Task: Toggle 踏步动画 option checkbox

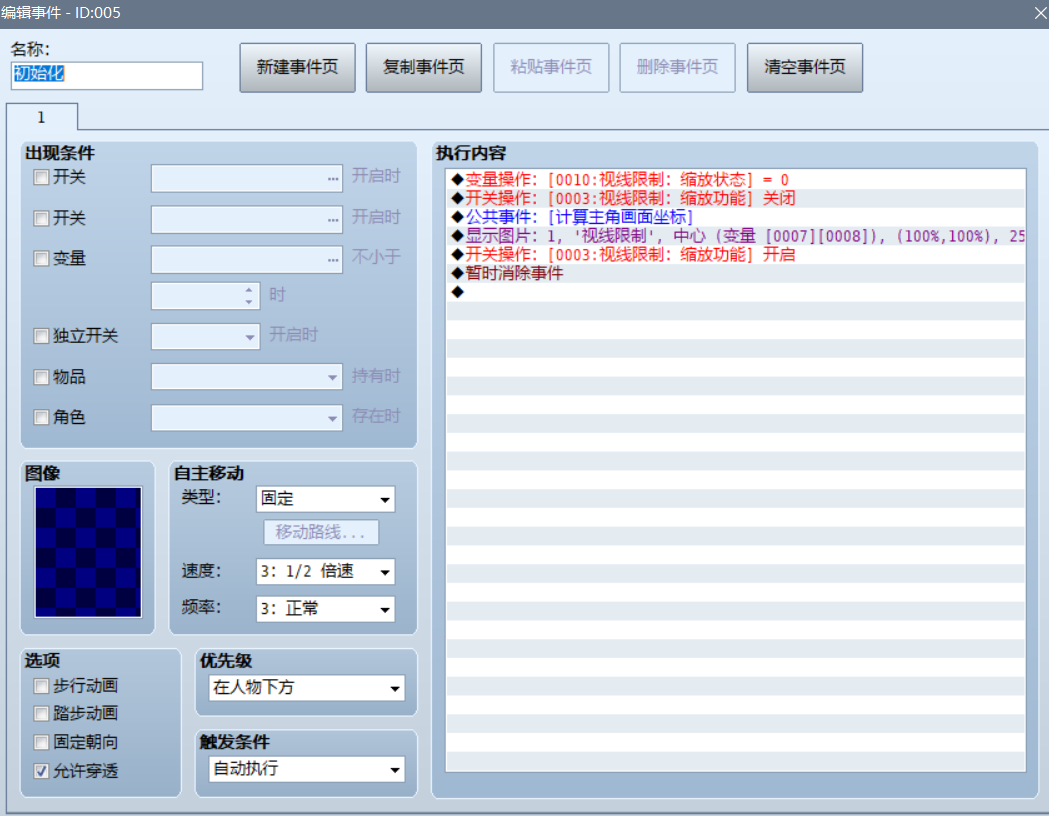Action: [x=41, y=714]
